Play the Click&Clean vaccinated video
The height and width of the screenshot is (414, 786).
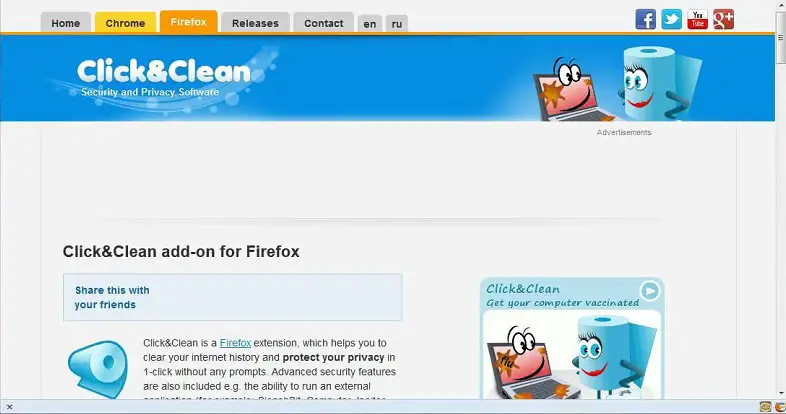pyautogui.click(x=650, y=291)
